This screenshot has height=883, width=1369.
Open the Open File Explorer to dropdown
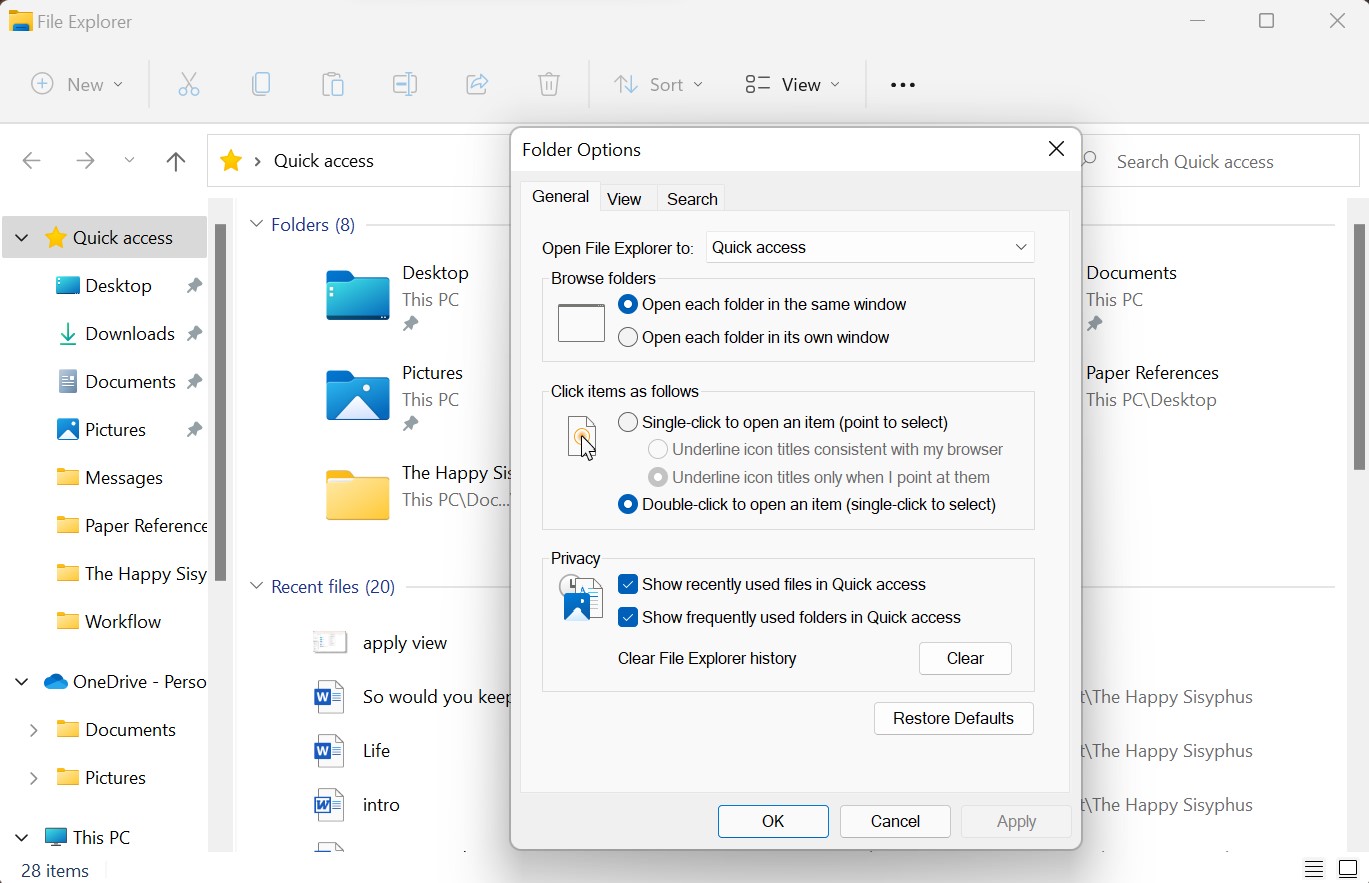point(869,248)
